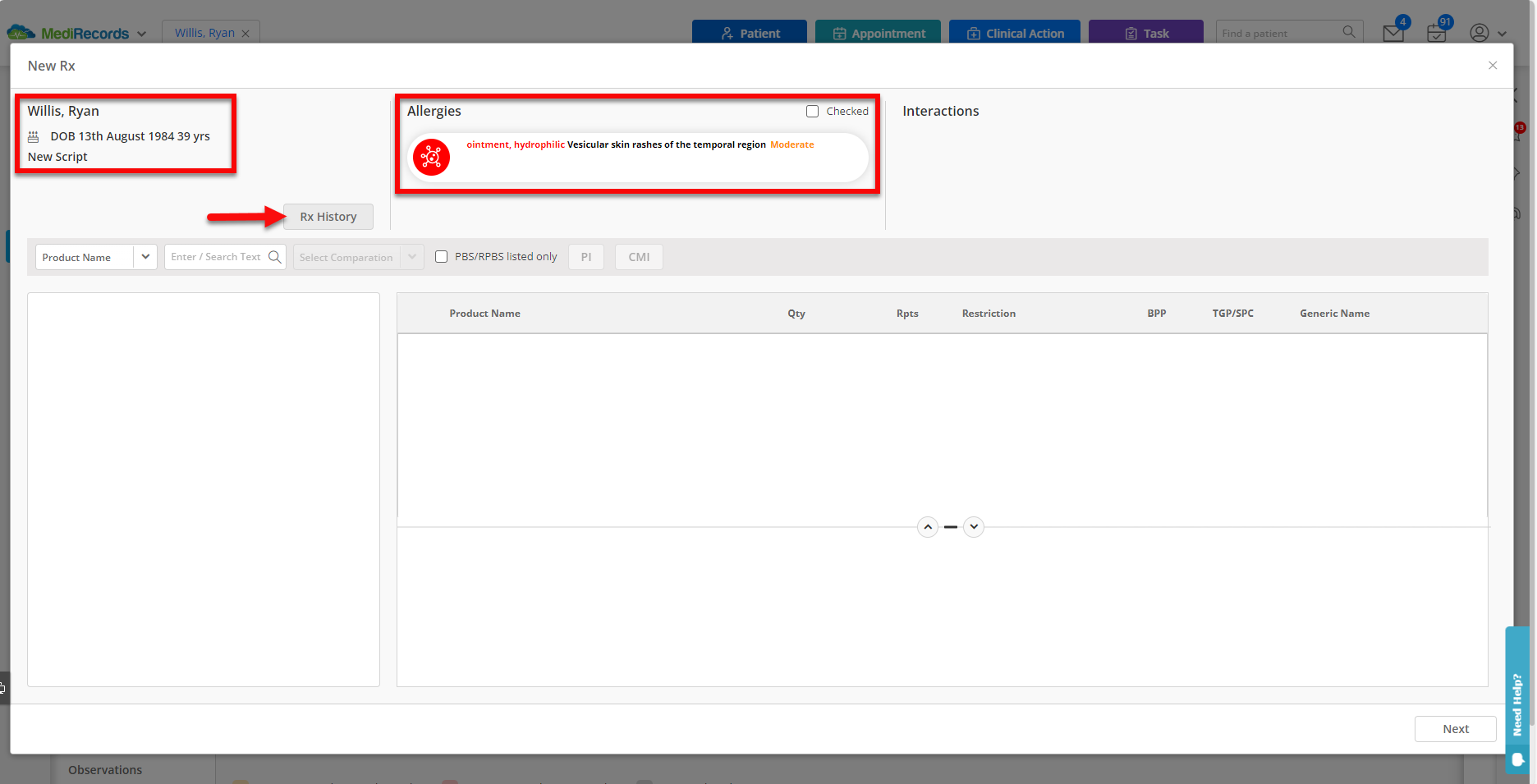The width and height of the screenshot is (1537, 784).
Task: Tick the allergies Checked checkbox
Action: [x=812, y=112]
